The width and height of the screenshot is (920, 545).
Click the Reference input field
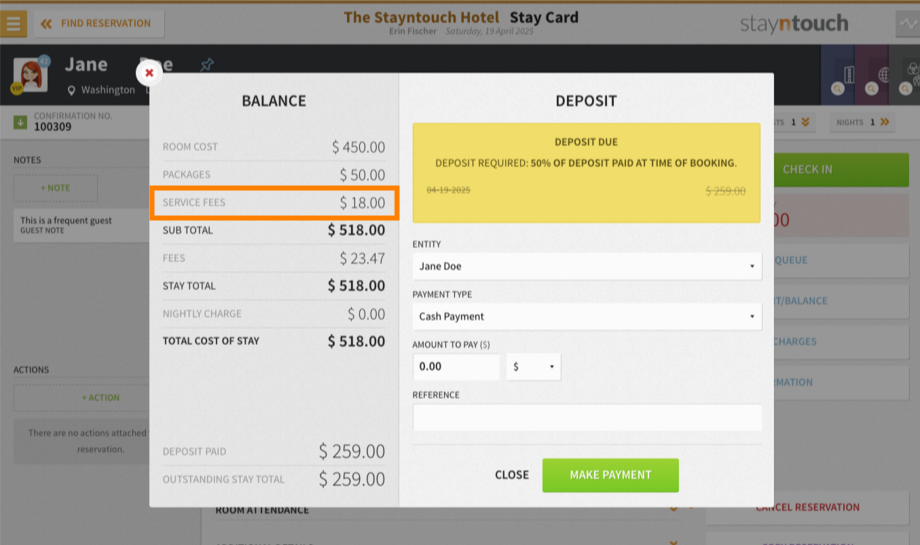587,417
